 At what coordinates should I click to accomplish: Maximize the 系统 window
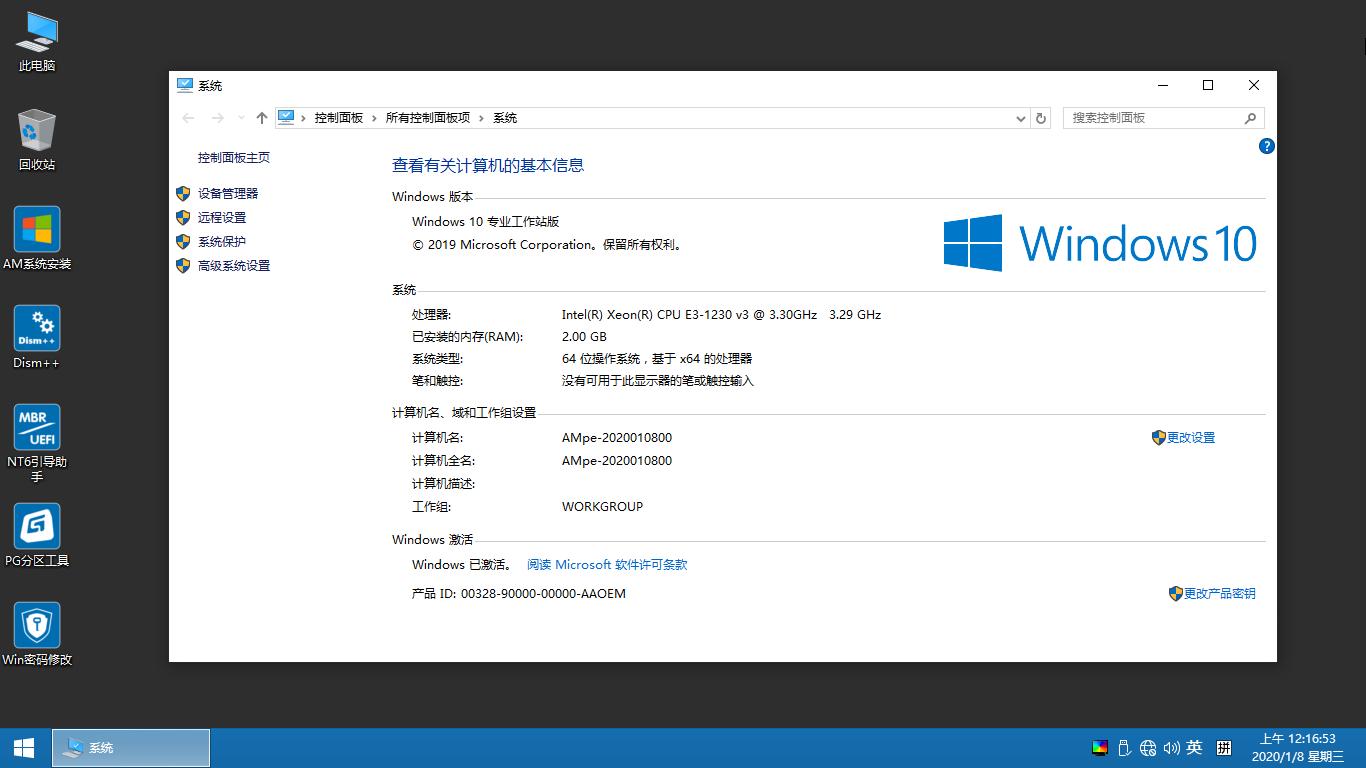point(1208,85)
